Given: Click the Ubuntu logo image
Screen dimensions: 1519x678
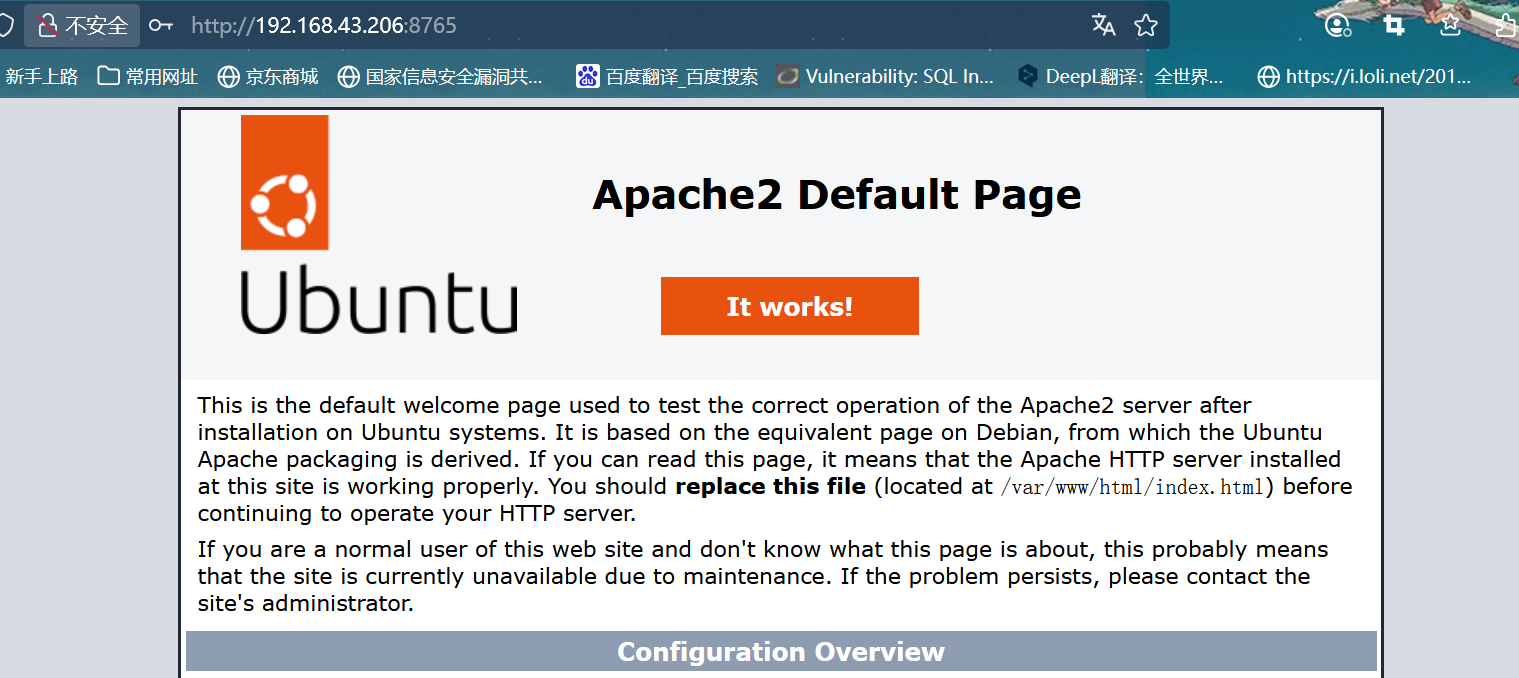Looking at the screenshot, I should point(378,224).
